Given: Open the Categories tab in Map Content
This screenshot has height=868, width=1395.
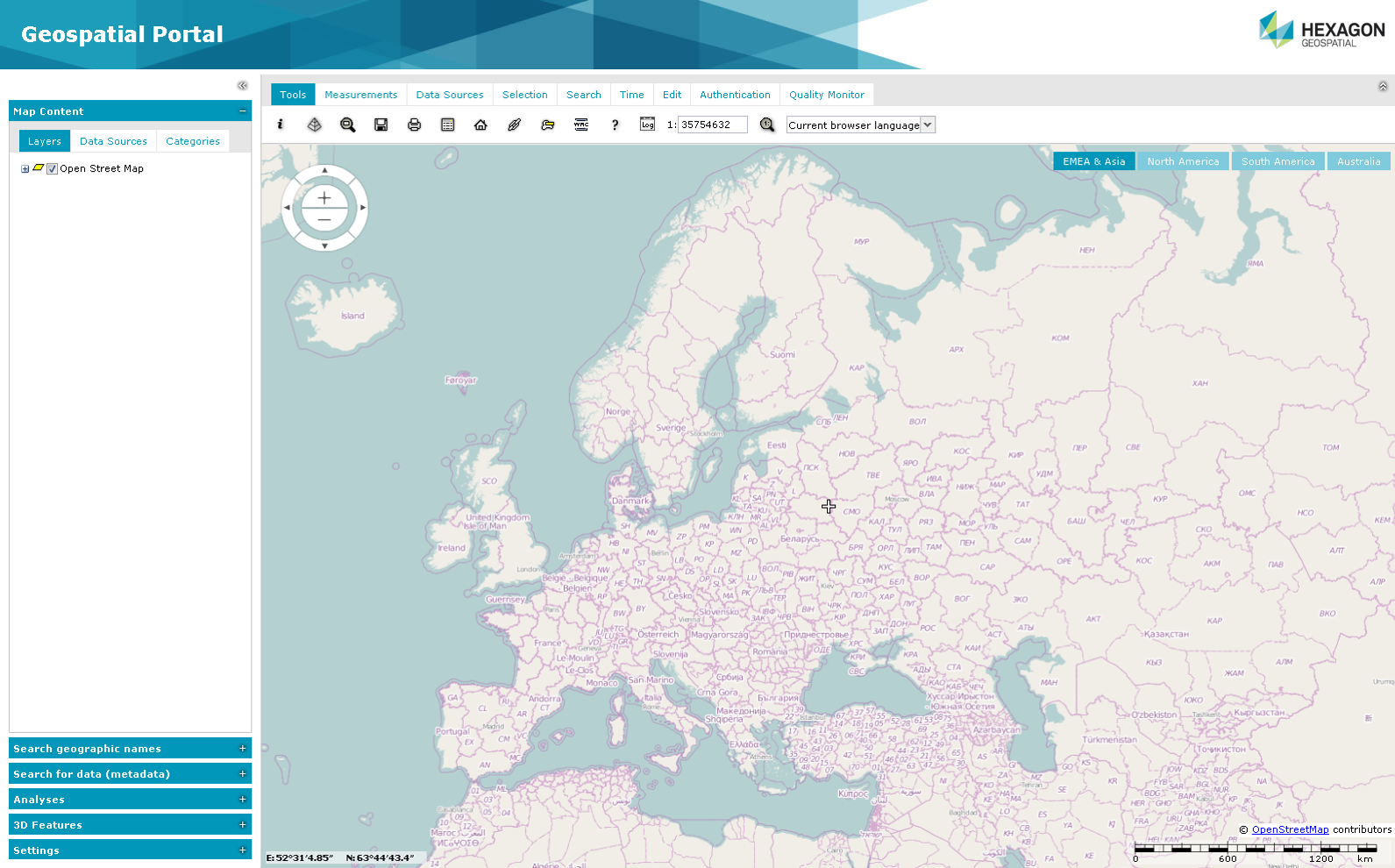Looking at the screenshot, I should tap(193, 141).
